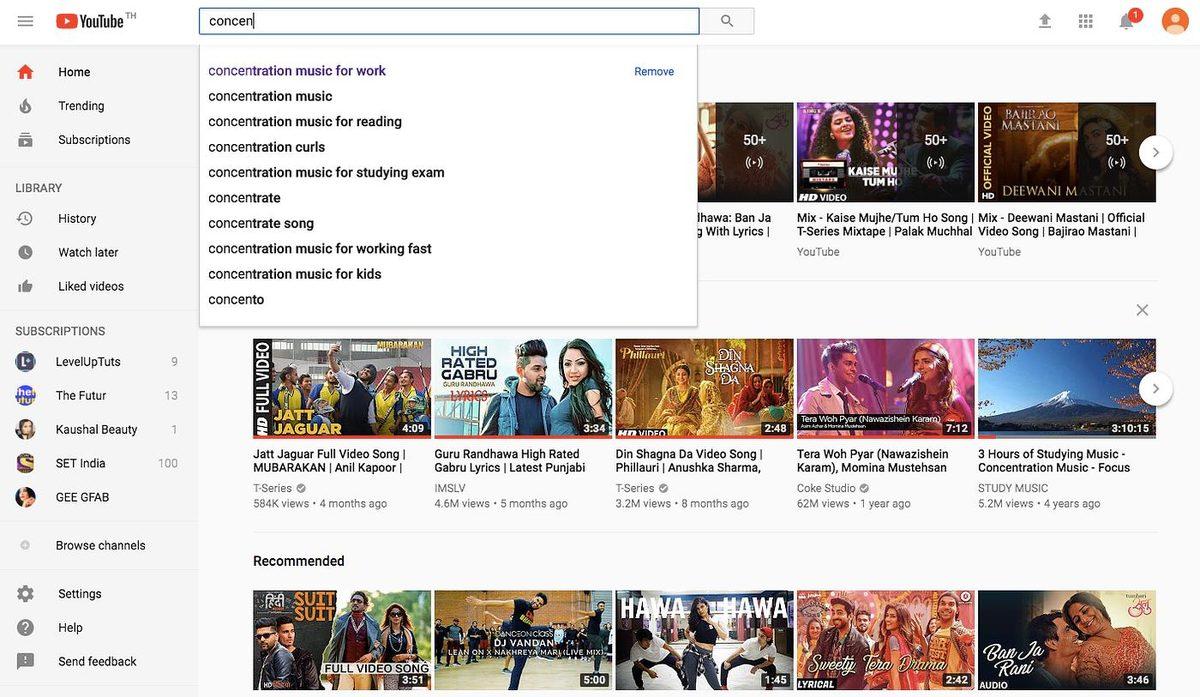Play the Tera Woh Pyar thumbnail
Screen dimensions: 1200x697
[886, 389]
